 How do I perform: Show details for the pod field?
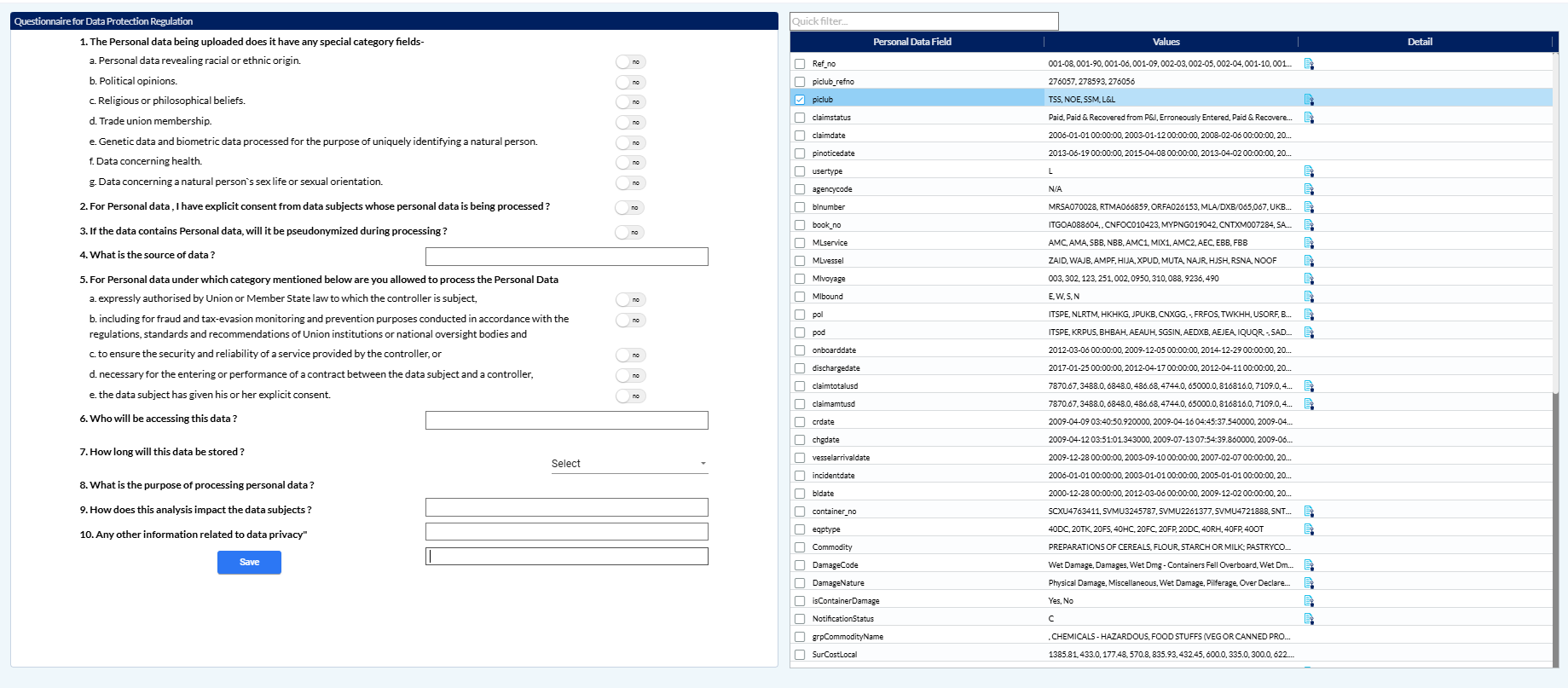[1309, 332]
